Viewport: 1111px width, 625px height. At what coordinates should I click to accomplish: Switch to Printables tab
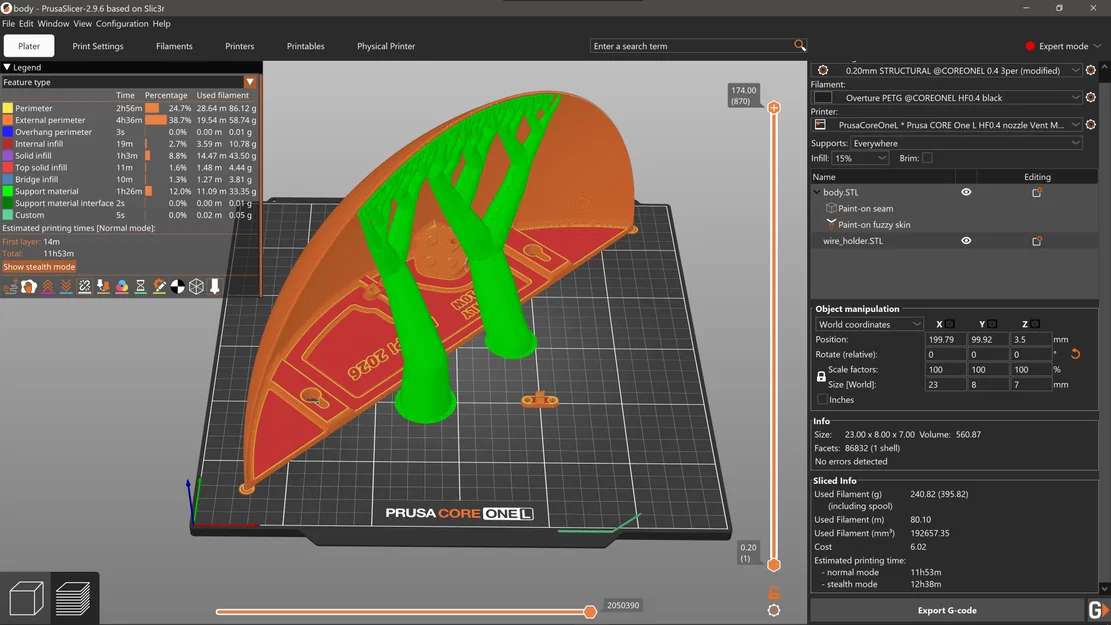(305, 46)
